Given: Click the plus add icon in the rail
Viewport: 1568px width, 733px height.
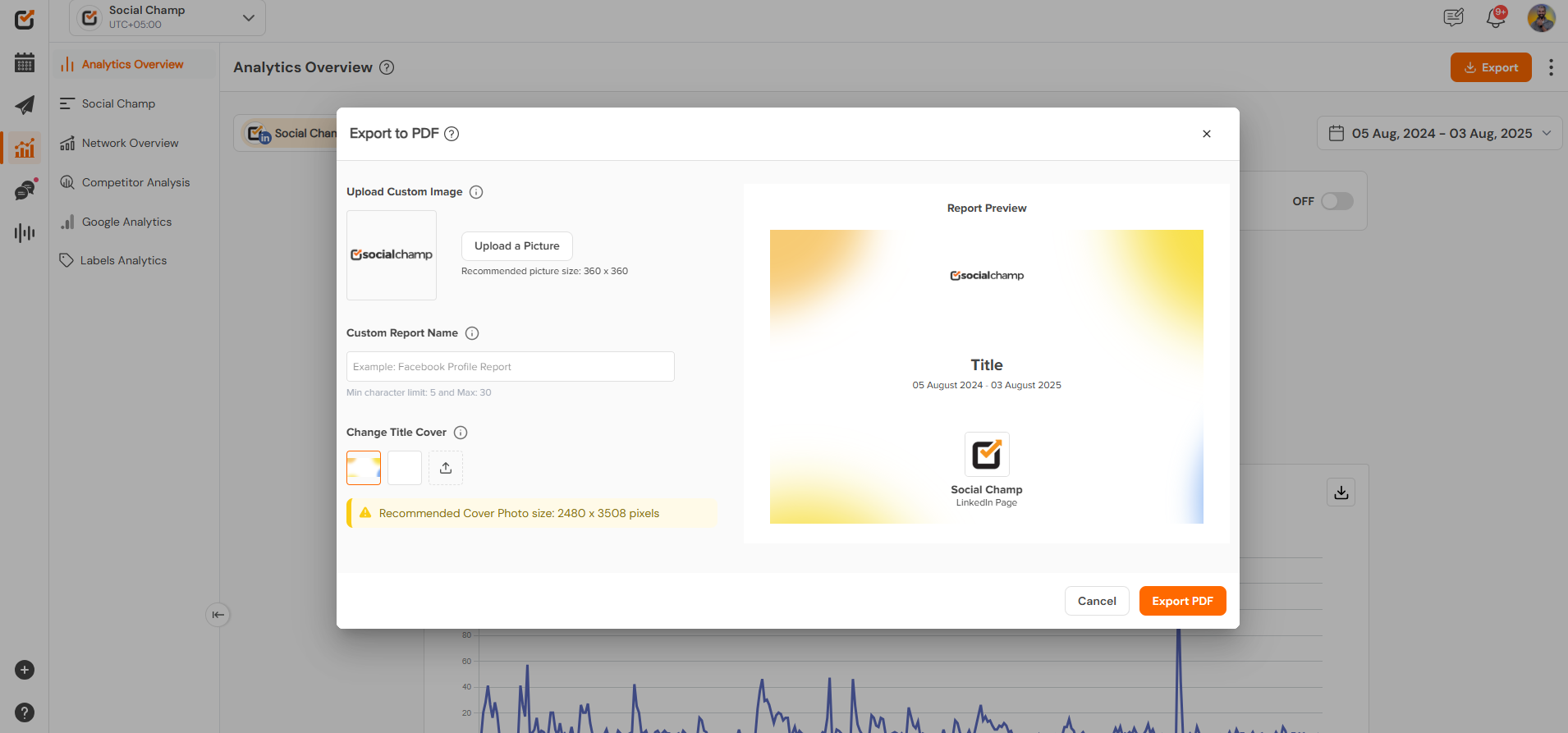Looking at the screenshot, I should coord(25,670).
